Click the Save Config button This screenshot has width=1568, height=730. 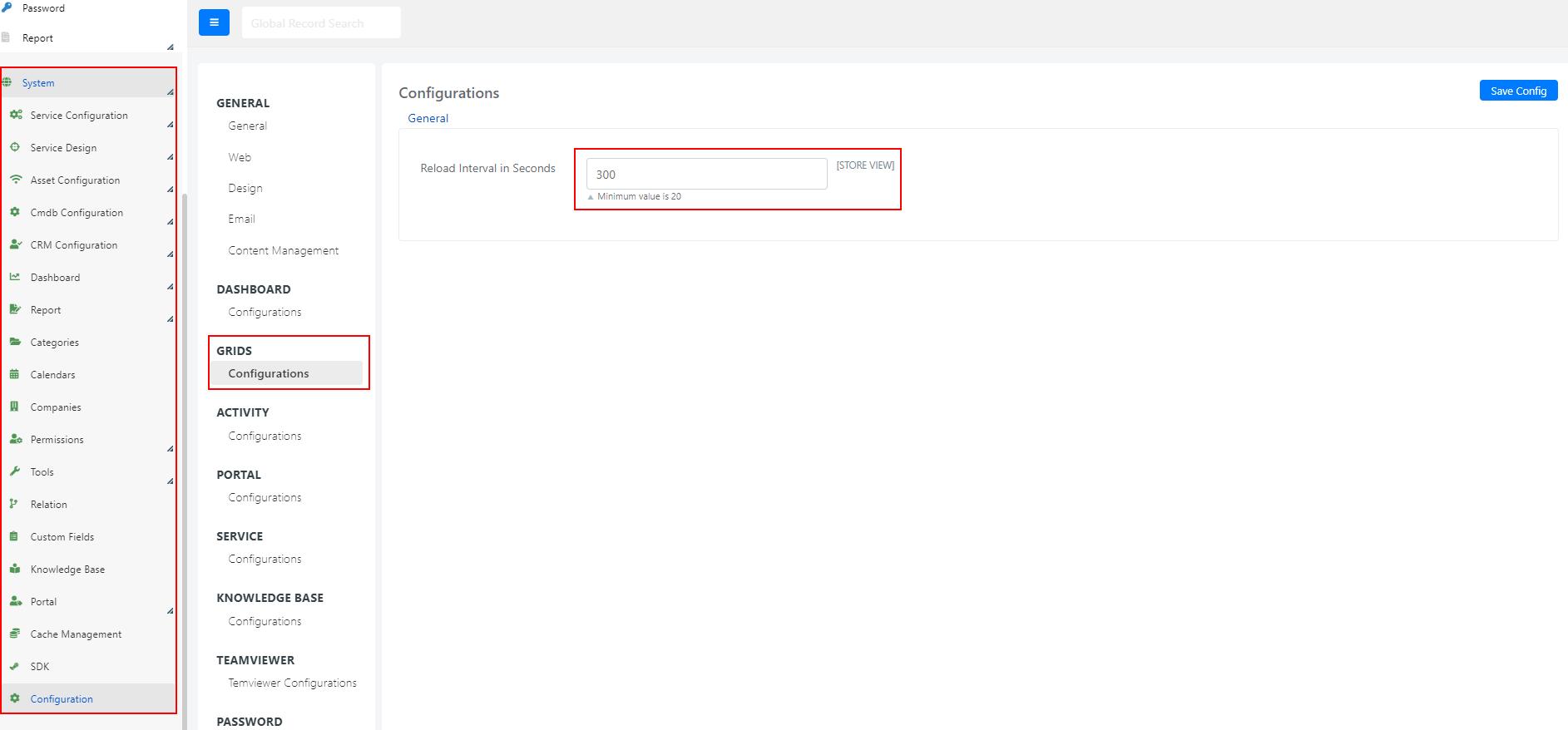point(1518,91)
